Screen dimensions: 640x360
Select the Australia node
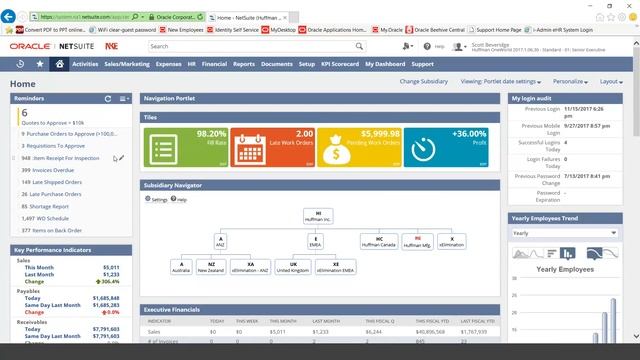181,267
